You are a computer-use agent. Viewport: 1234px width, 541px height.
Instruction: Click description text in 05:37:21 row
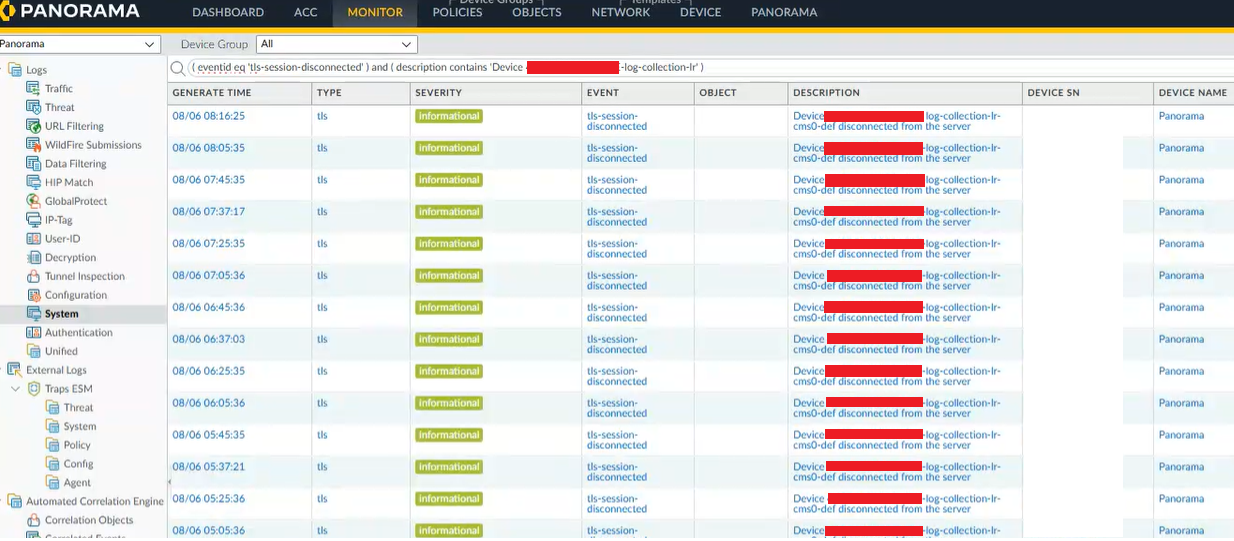[896, 472]
